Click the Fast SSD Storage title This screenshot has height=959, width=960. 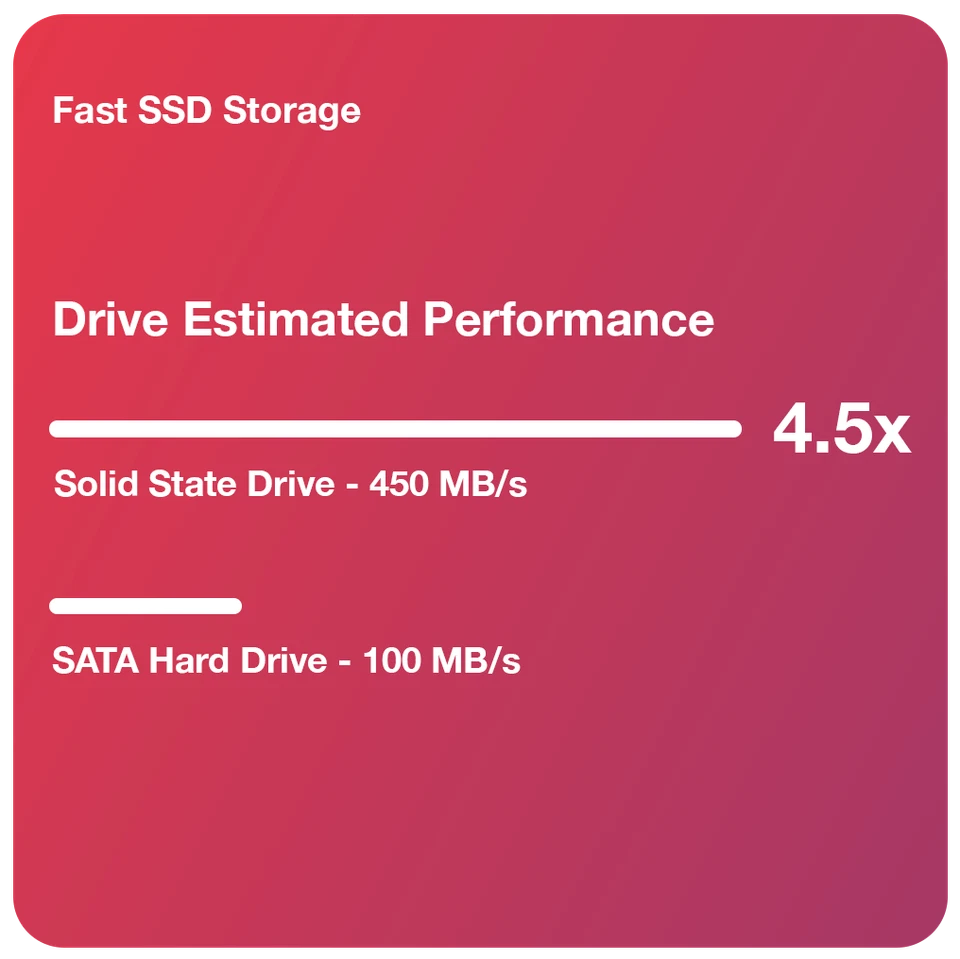point(206,110)
